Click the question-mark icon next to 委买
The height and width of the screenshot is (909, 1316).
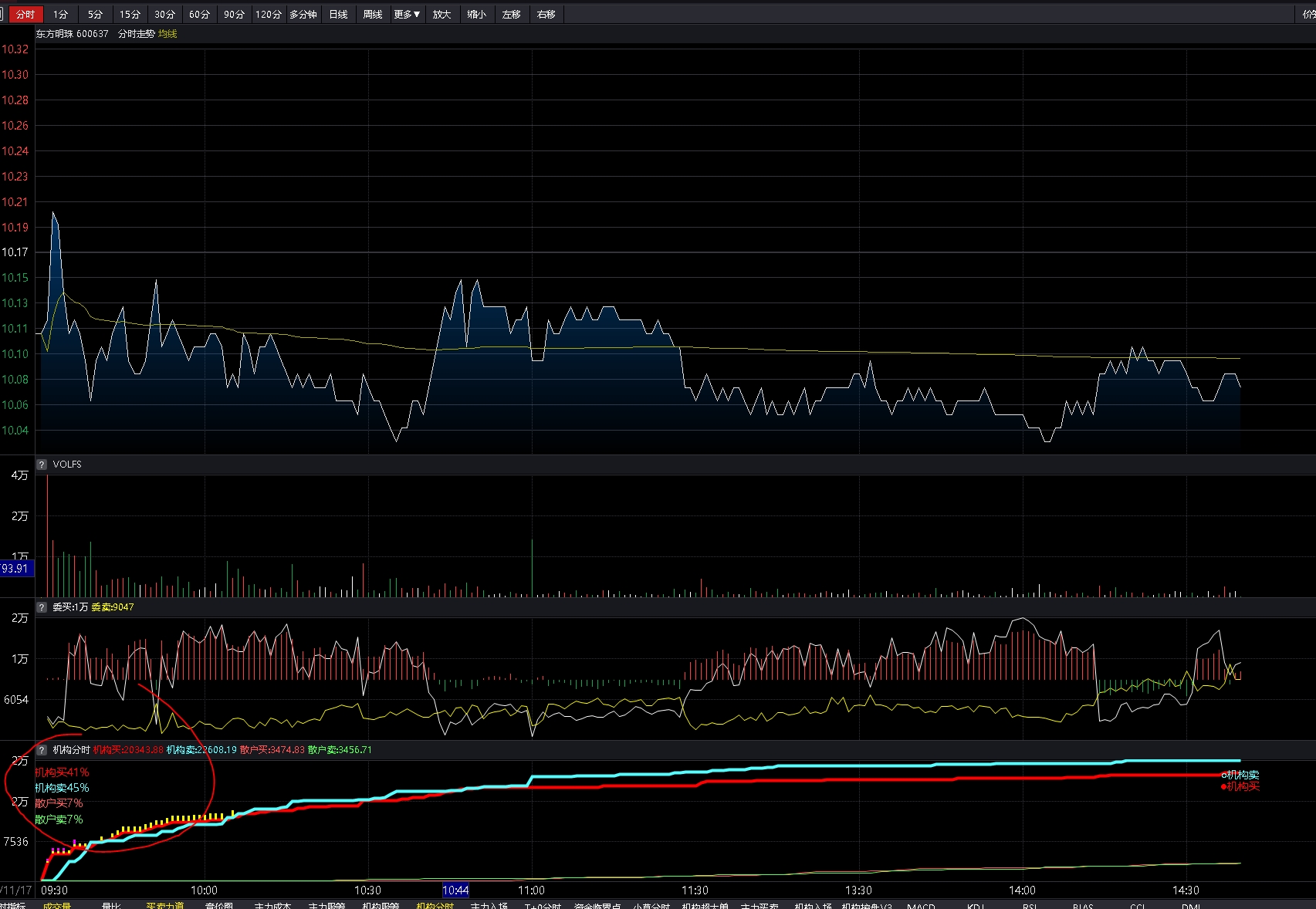42,607
